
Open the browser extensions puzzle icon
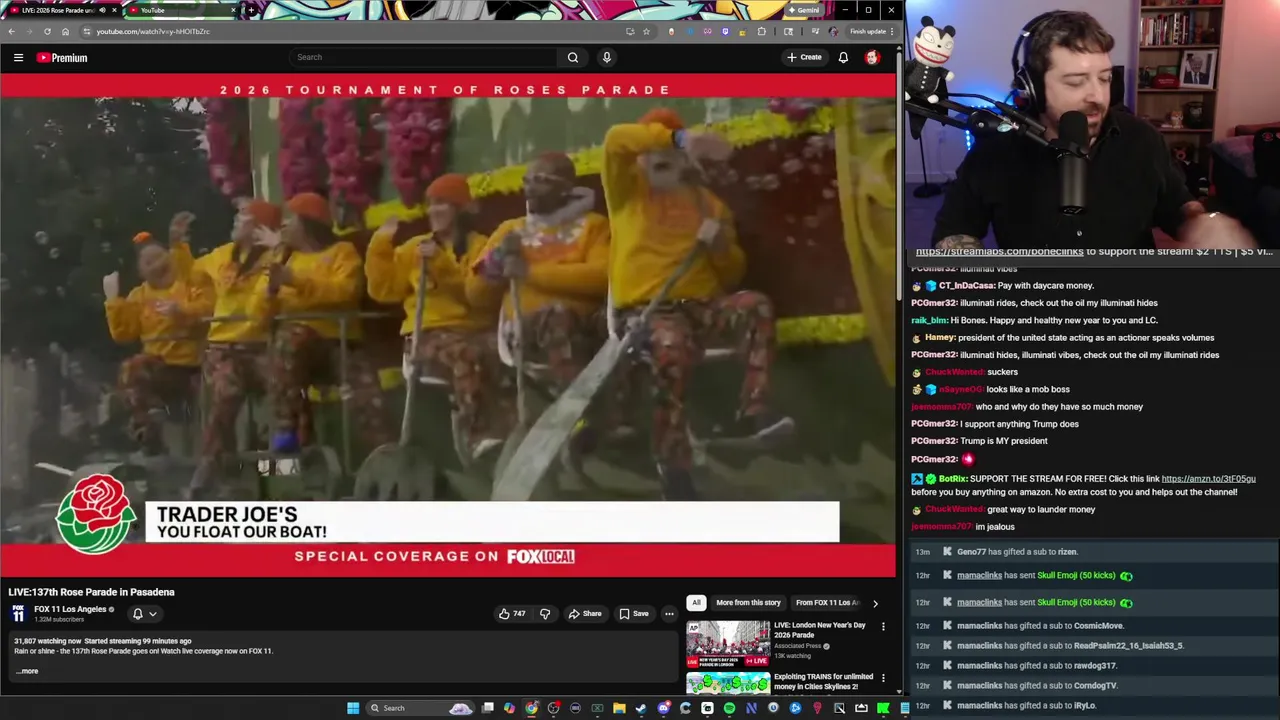click(761, 31)
